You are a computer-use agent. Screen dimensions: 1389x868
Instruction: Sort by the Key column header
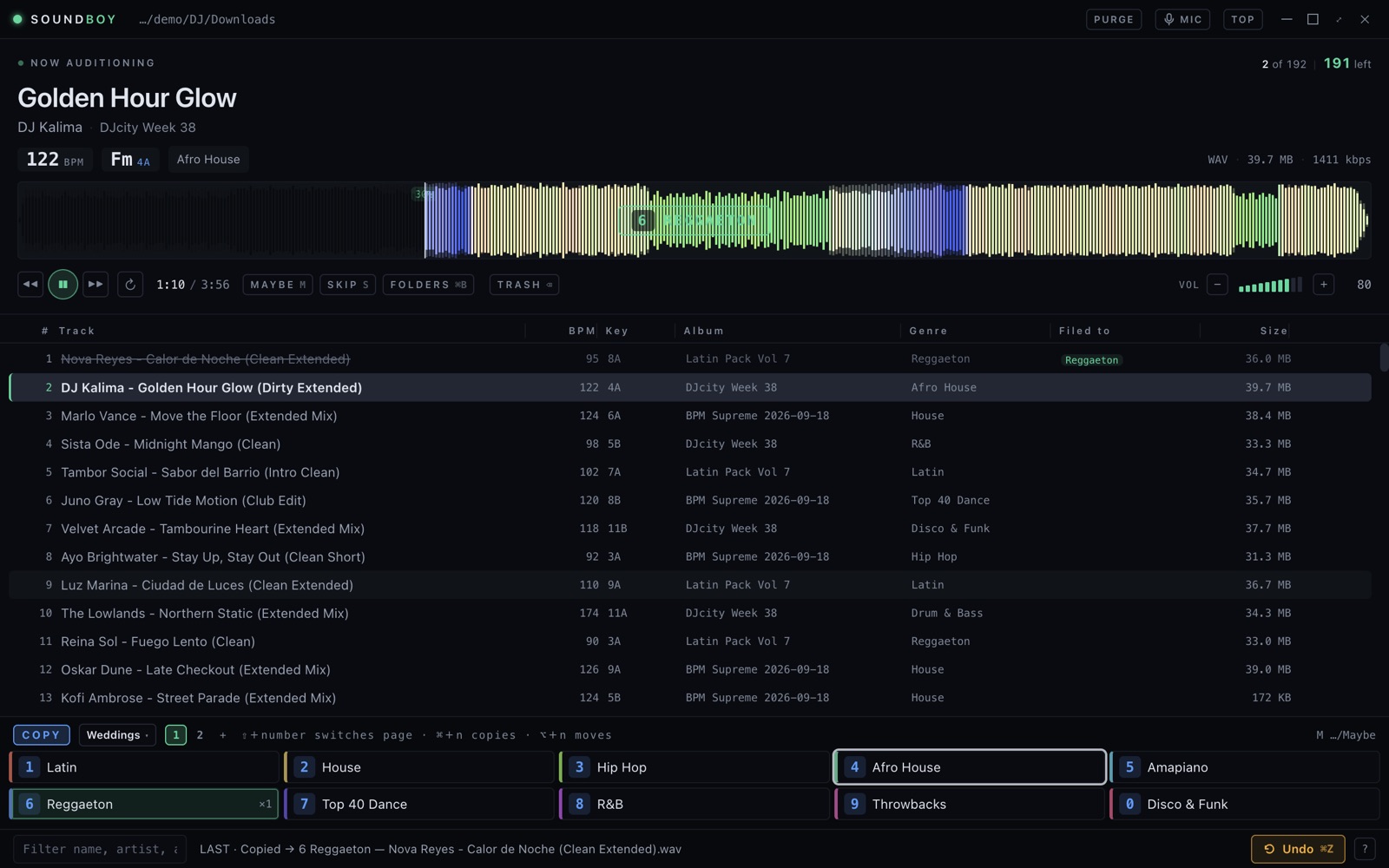click(x=617, y=331)
